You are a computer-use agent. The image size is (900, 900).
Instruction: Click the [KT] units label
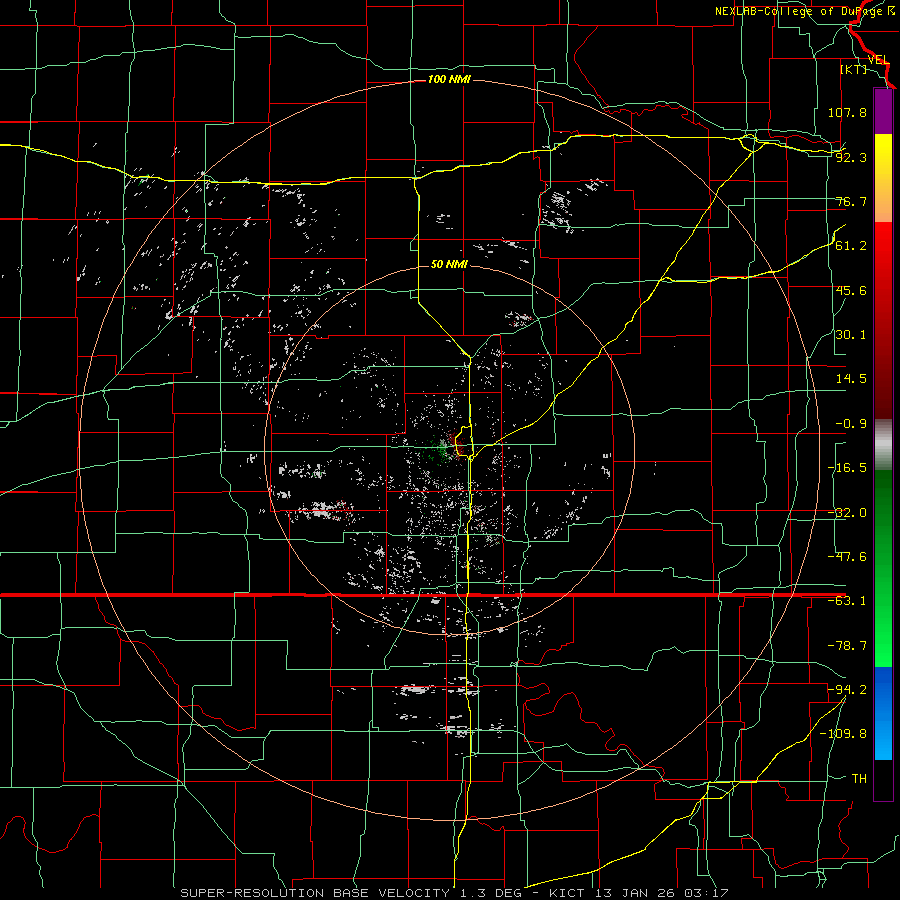click(x=854, y=69)
